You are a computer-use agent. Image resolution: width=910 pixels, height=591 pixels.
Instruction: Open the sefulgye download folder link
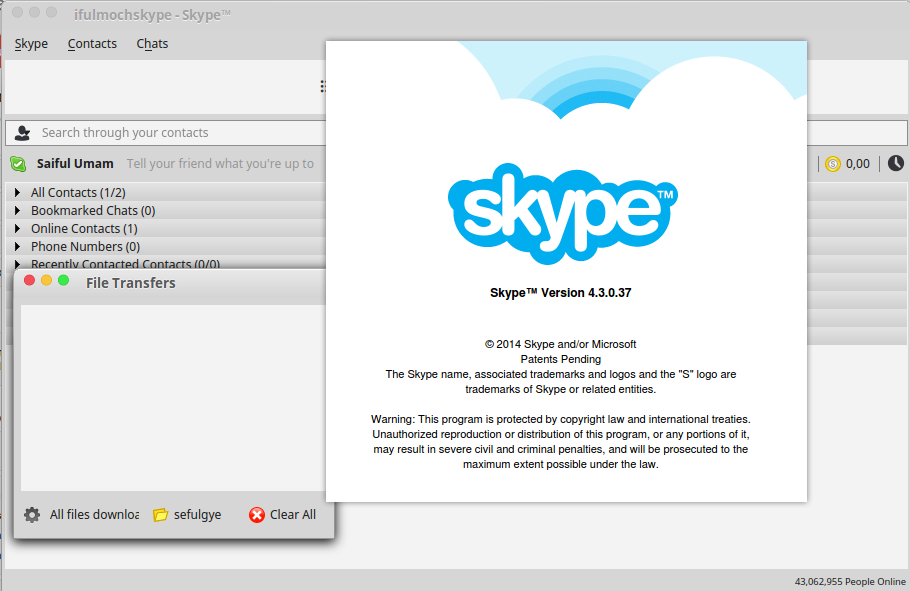click(197, 514)
